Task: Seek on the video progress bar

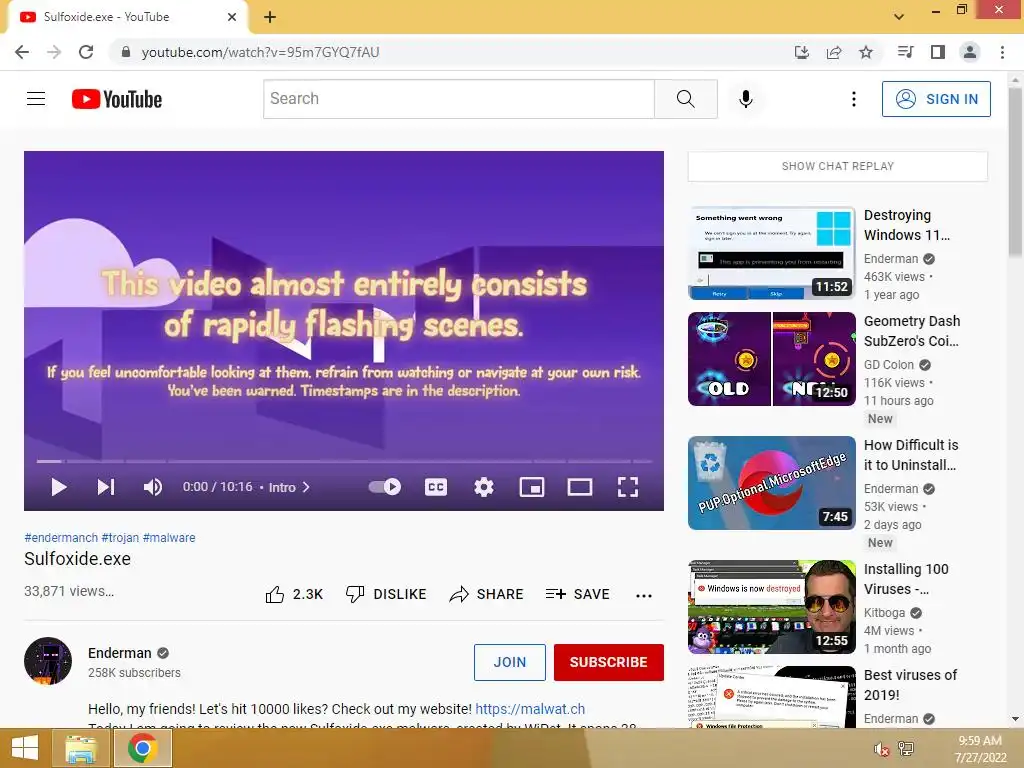Action: click(344, 461)
